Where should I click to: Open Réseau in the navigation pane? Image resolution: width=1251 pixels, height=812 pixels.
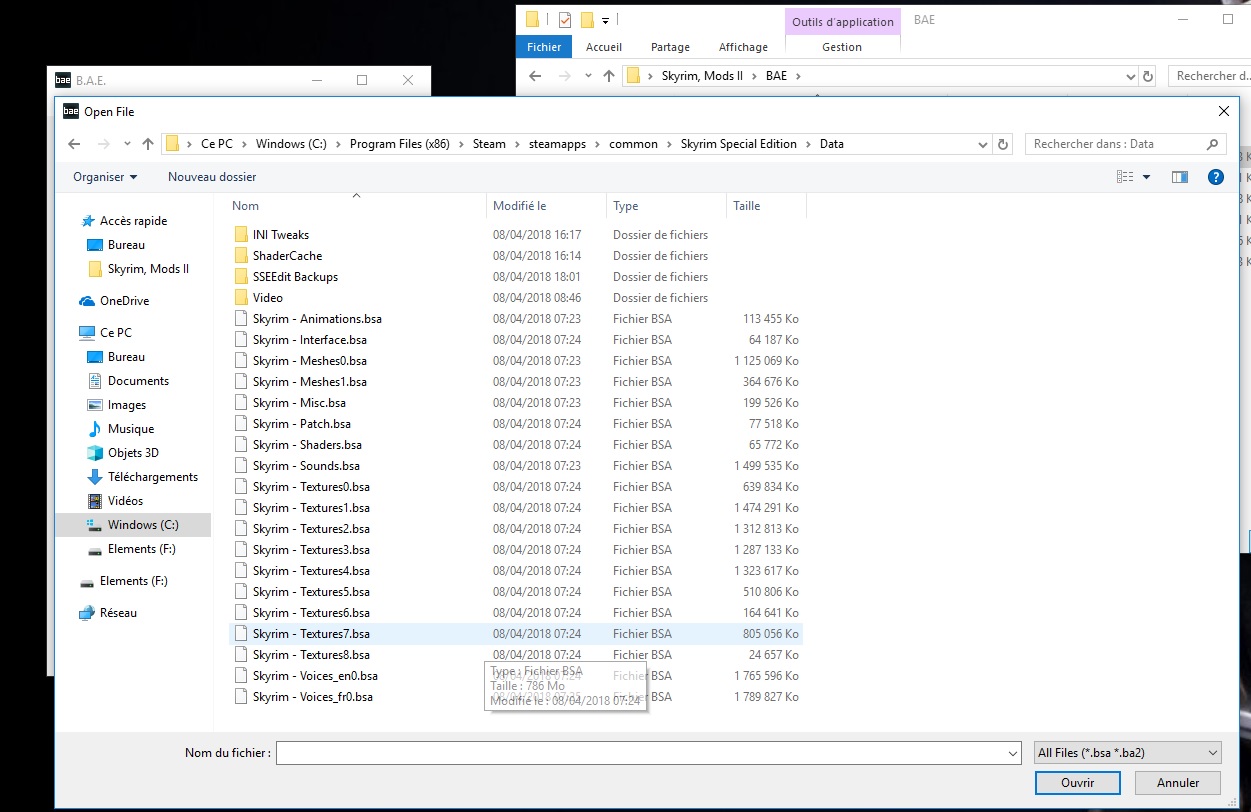click(118, 613)
